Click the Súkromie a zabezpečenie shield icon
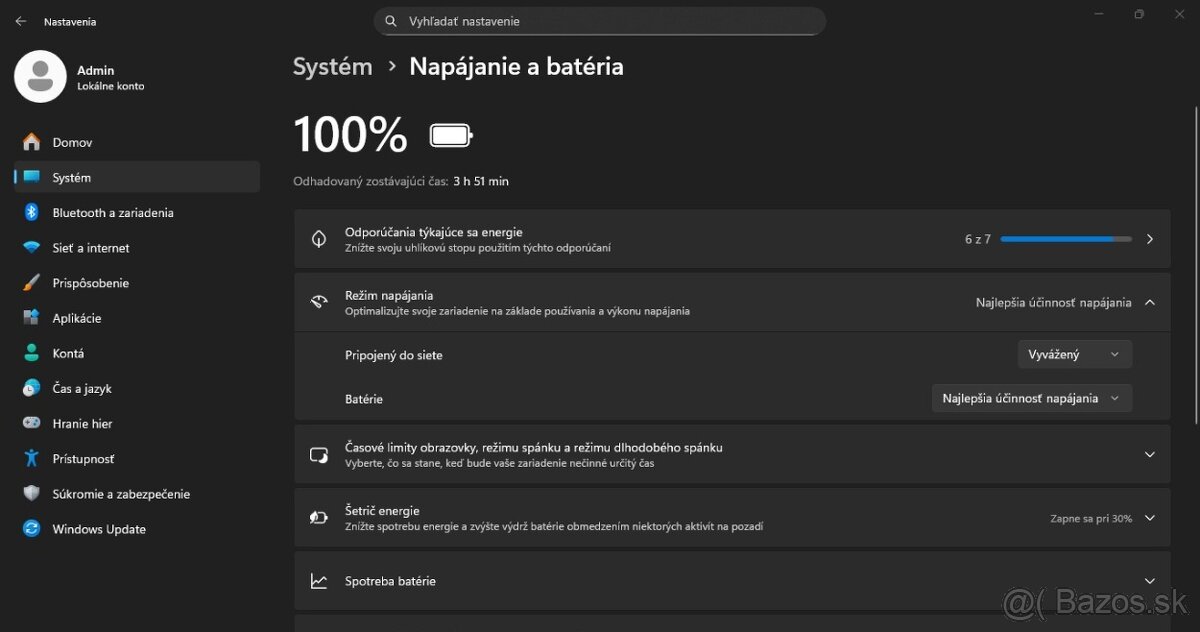The width and height of the screenshot is (1200, 632). click(32, 494)
